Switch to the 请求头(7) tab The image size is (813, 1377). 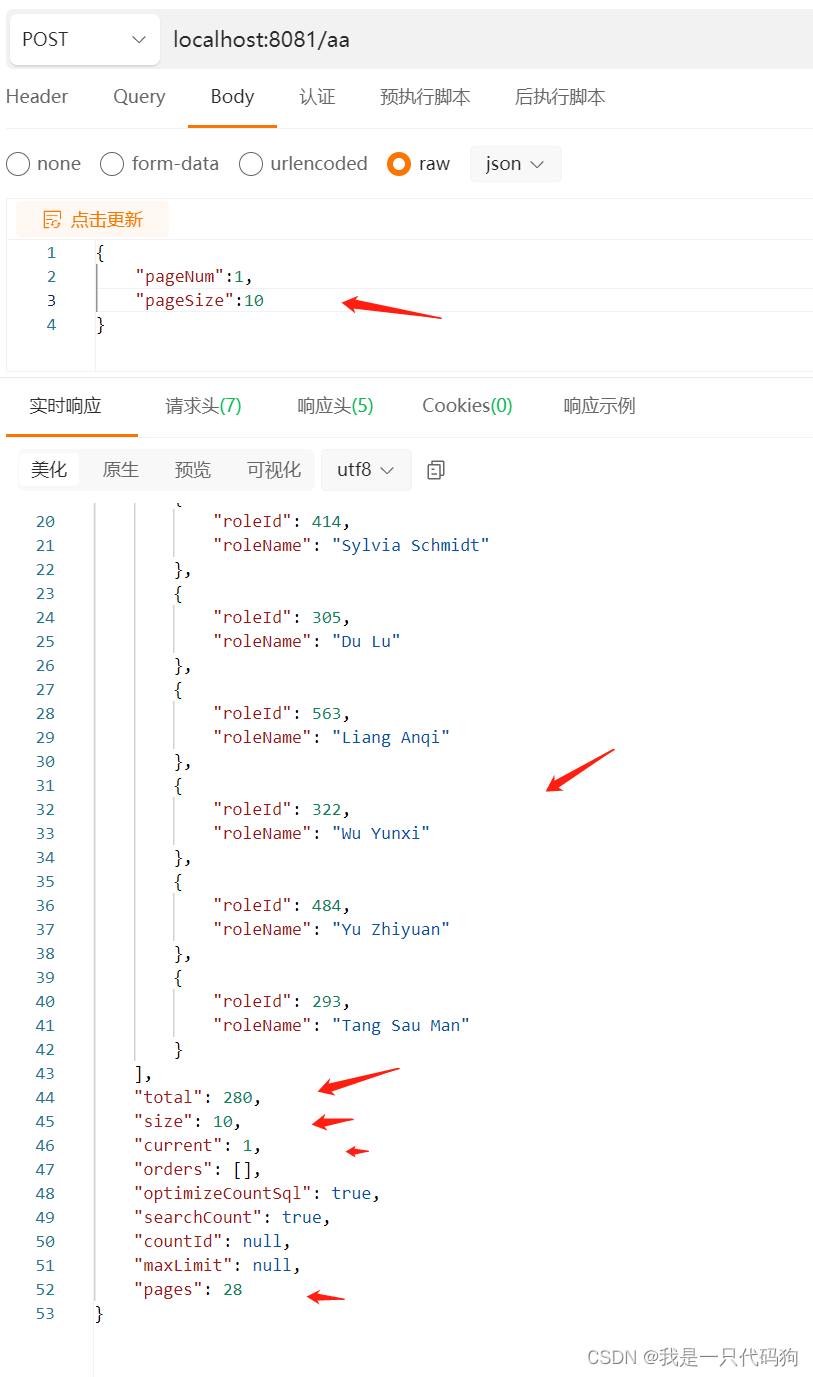click(x=202, y=405)
